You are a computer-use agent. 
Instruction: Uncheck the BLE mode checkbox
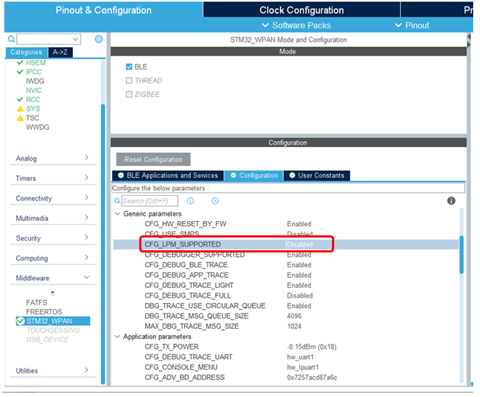[129, 67]
